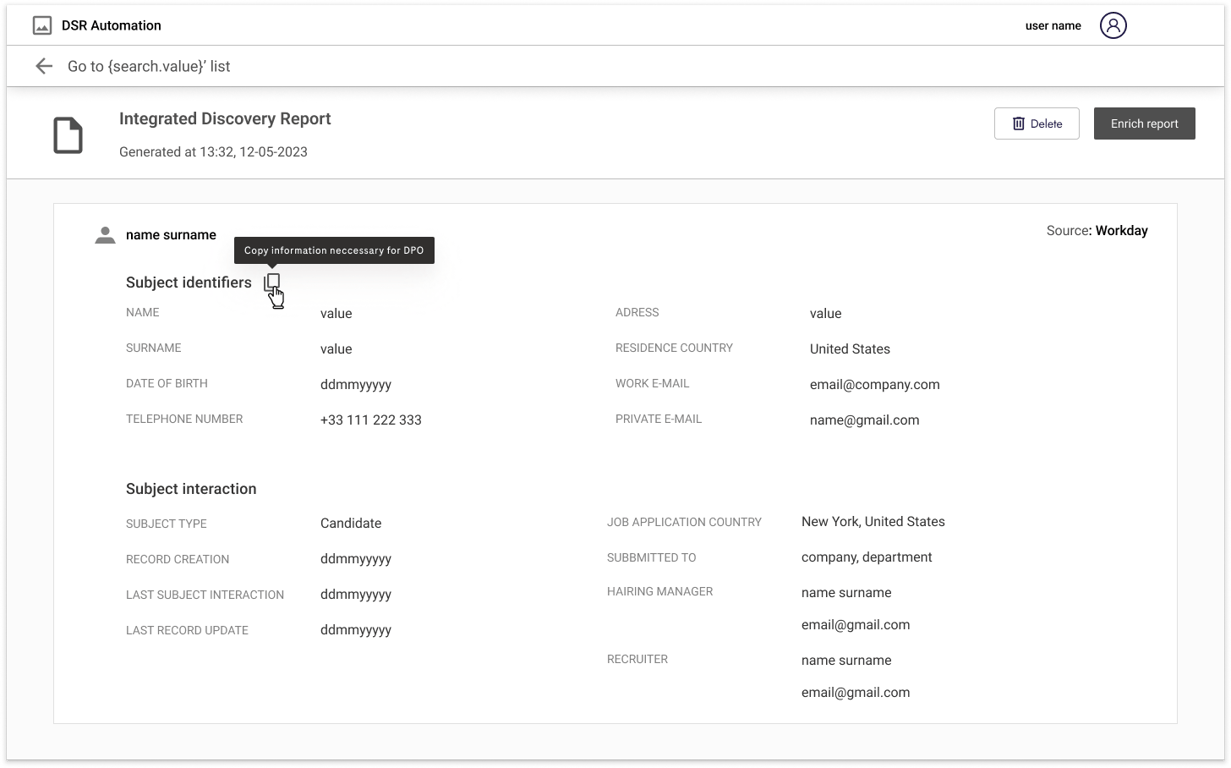Image resolution: width=1231 pixels, height=768 pixels.
Task: Go to the search value list link
Action: click(148, 66)
